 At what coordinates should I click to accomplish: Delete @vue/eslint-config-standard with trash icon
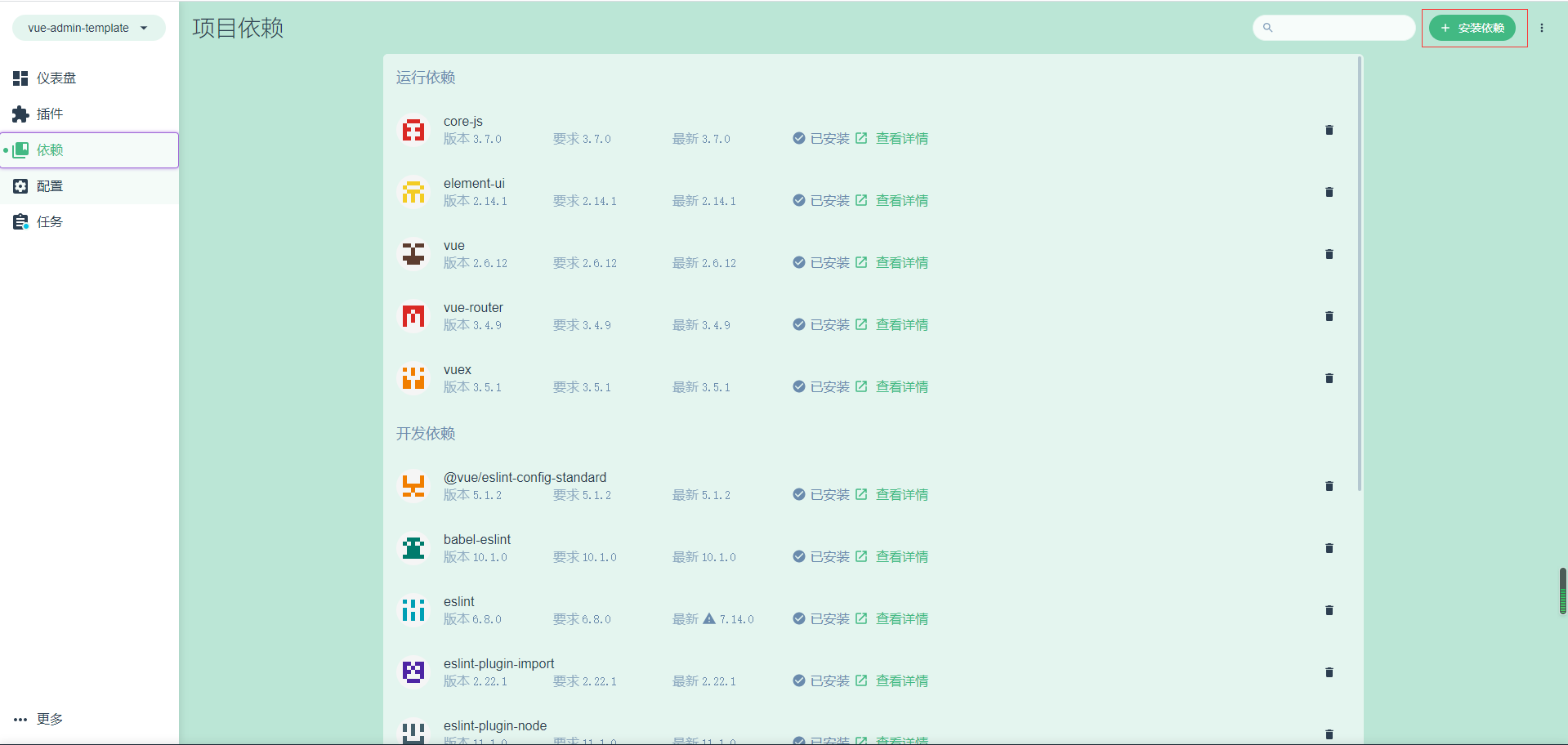(x=1329, y=486)
